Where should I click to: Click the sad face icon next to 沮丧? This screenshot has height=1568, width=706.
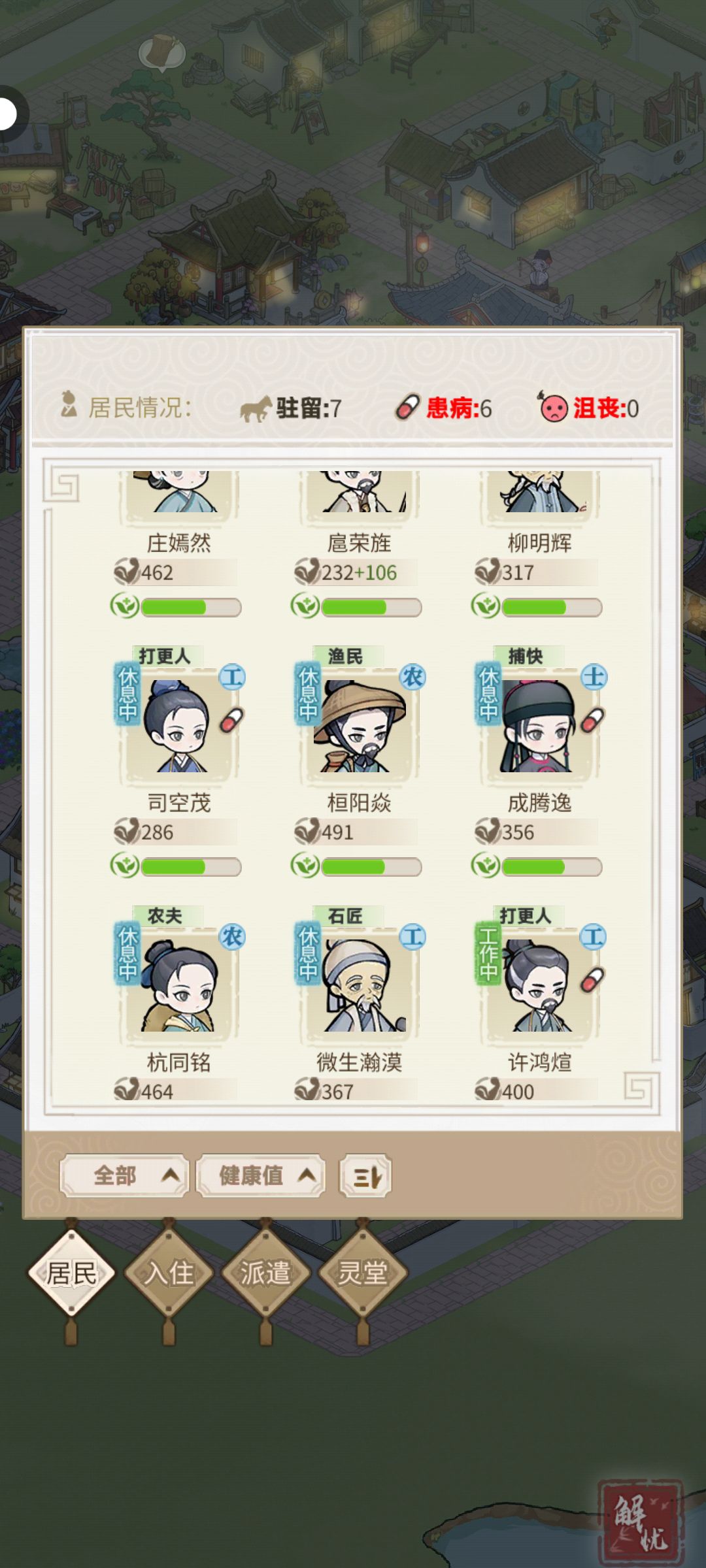click(553, 407)
